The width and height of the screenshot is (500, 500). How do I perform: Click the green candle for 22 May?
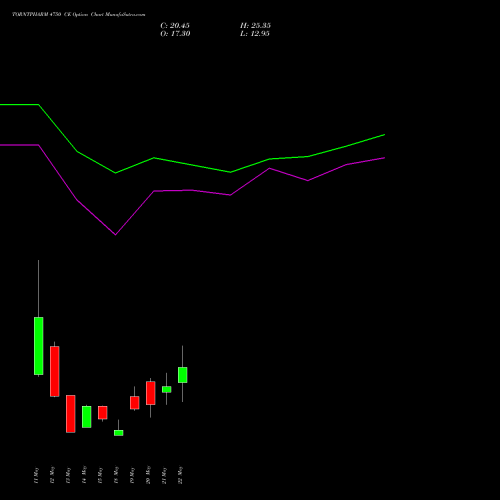pos(183,375)
